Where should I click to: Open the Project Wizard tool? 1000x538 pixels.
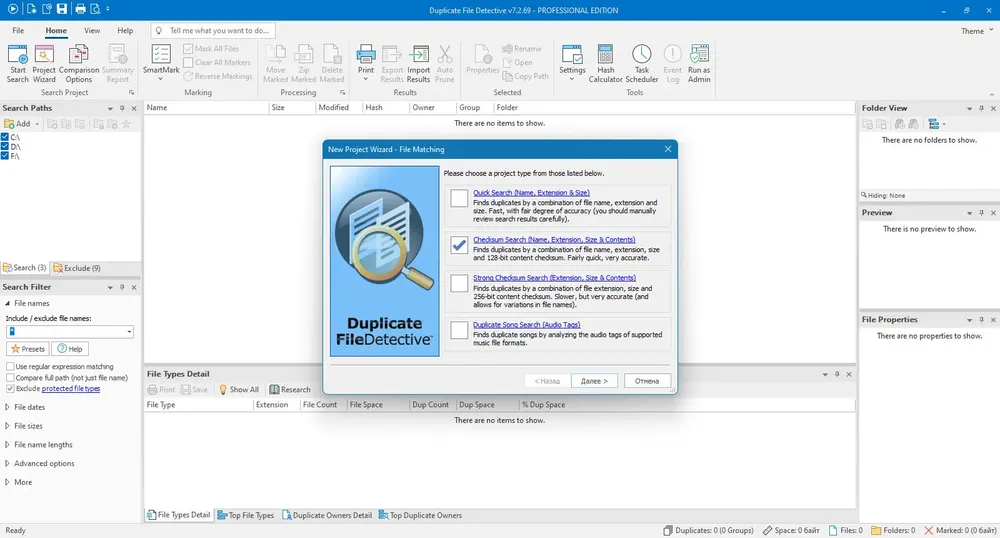pos(44,64)
